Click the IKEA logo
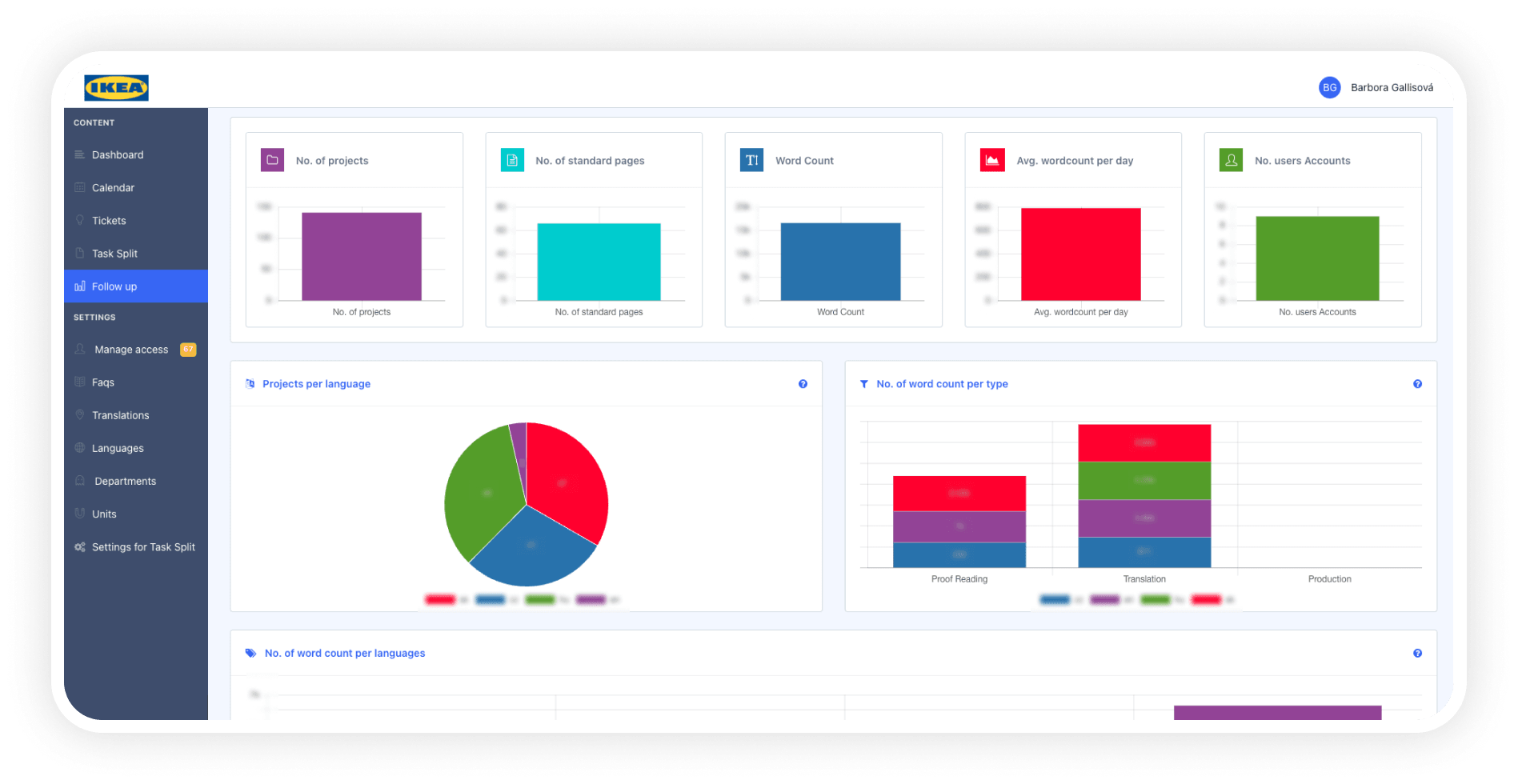 click(x=117, y=87)
